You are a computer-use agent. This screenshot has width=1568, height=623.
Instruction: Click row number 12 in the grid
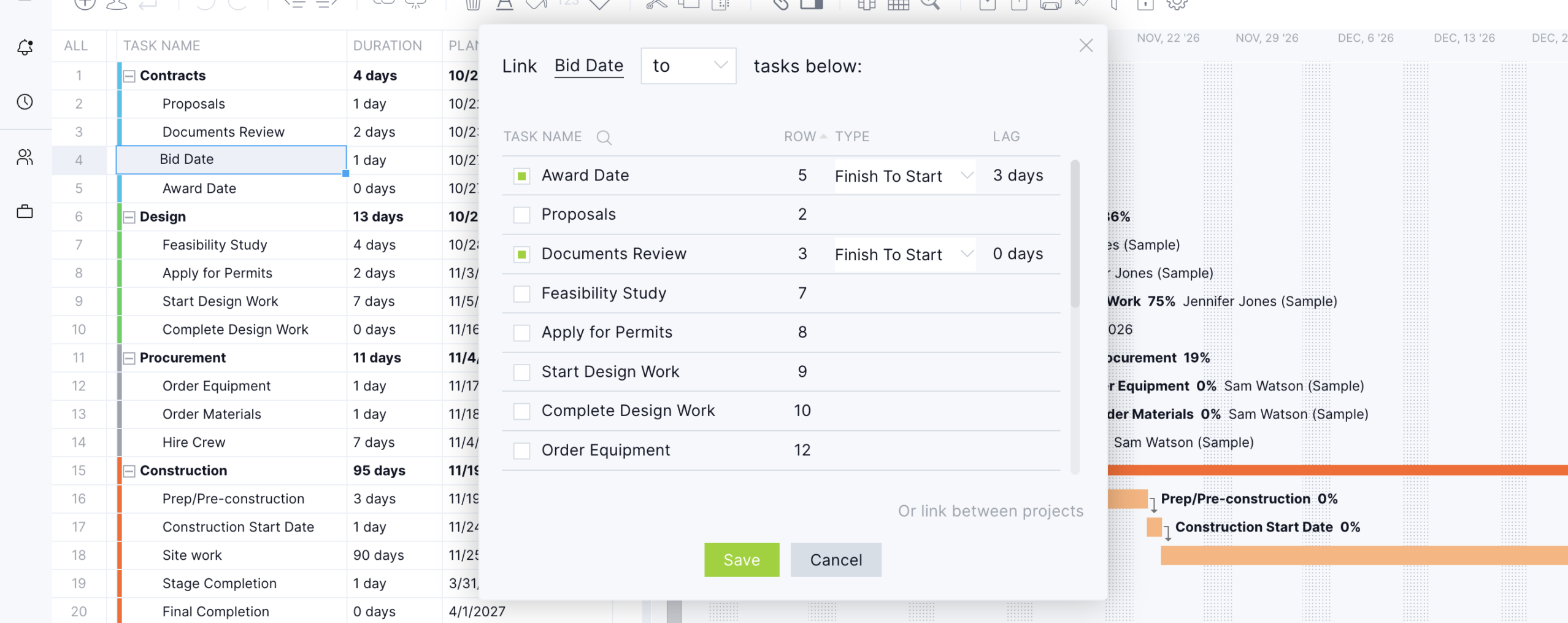coord(79,386)
